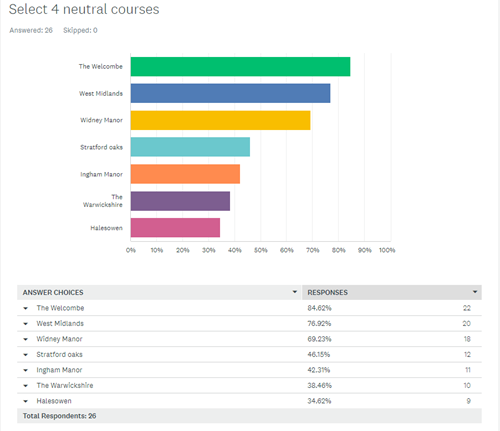
Task: Click the 'The Warwickshire' chart axis label
Action: coord(103,201)
